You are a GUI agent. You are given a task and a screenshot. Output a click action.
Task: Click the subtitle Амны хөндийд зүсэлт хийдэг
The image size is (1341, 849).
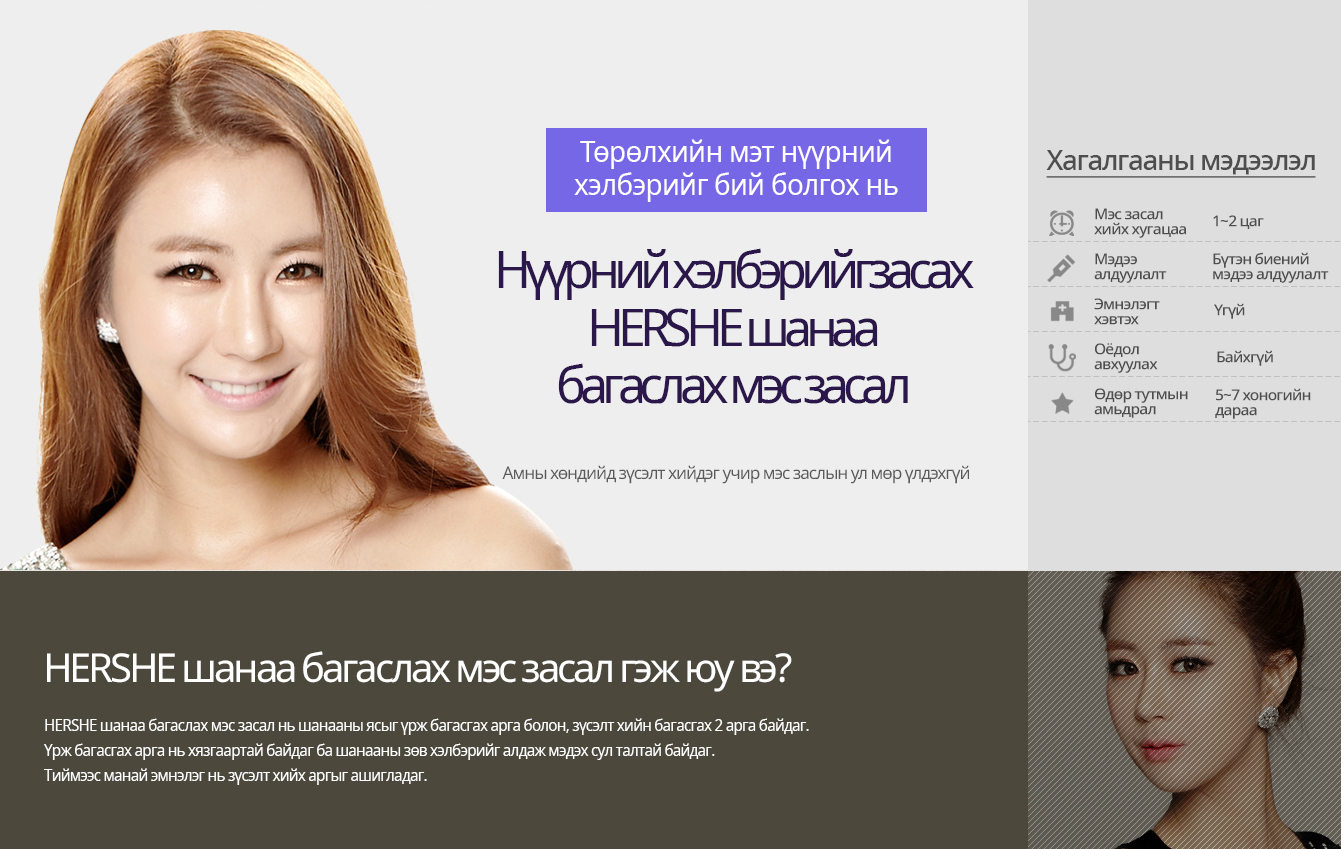click(x=736, y=473)
